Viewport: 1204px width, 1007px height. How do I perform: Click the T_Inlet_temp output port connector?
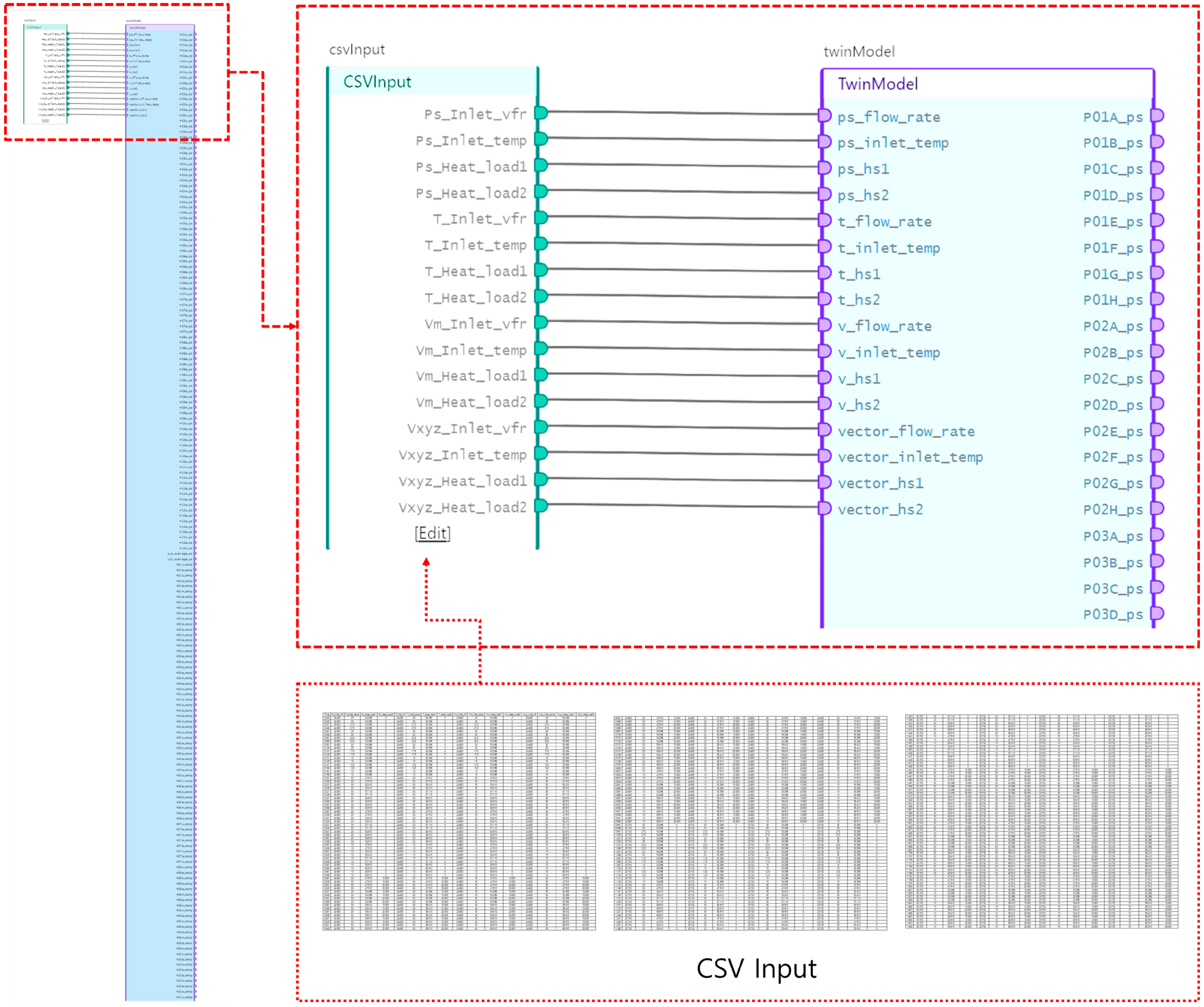[541, 244]
